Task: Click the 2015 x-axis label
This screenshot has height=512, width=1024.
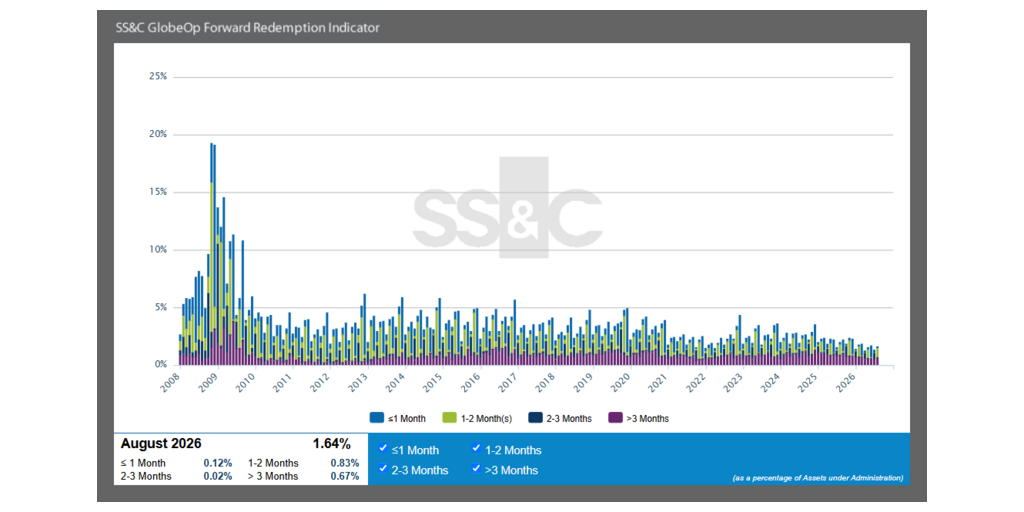Action: point(432,383)
